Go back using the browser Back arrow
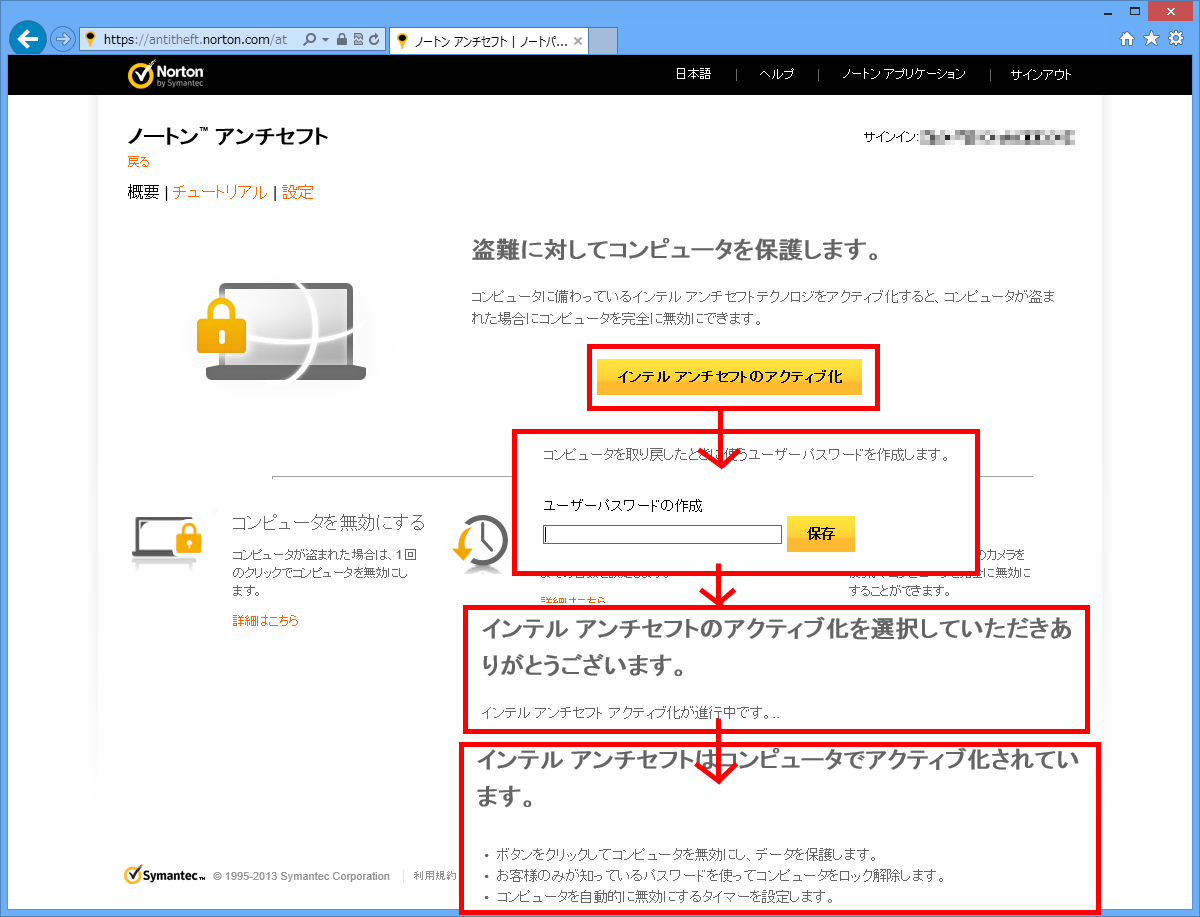This screenshot has height=917, width=1200. pos(27,38)
